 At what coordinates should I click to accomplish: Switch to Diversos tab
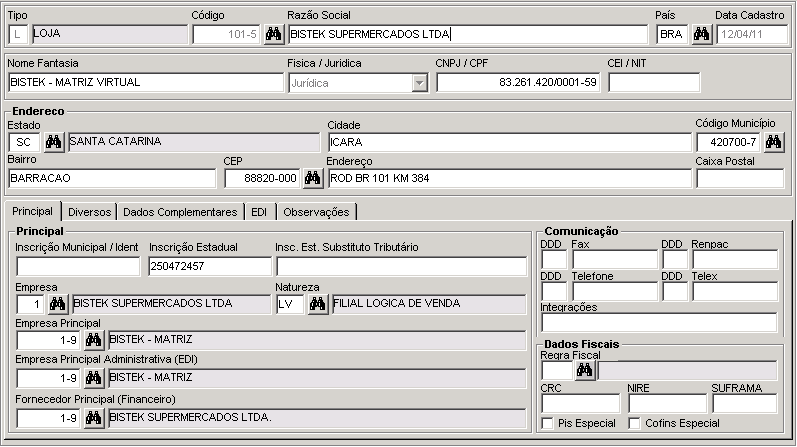(x=89, y=212)
